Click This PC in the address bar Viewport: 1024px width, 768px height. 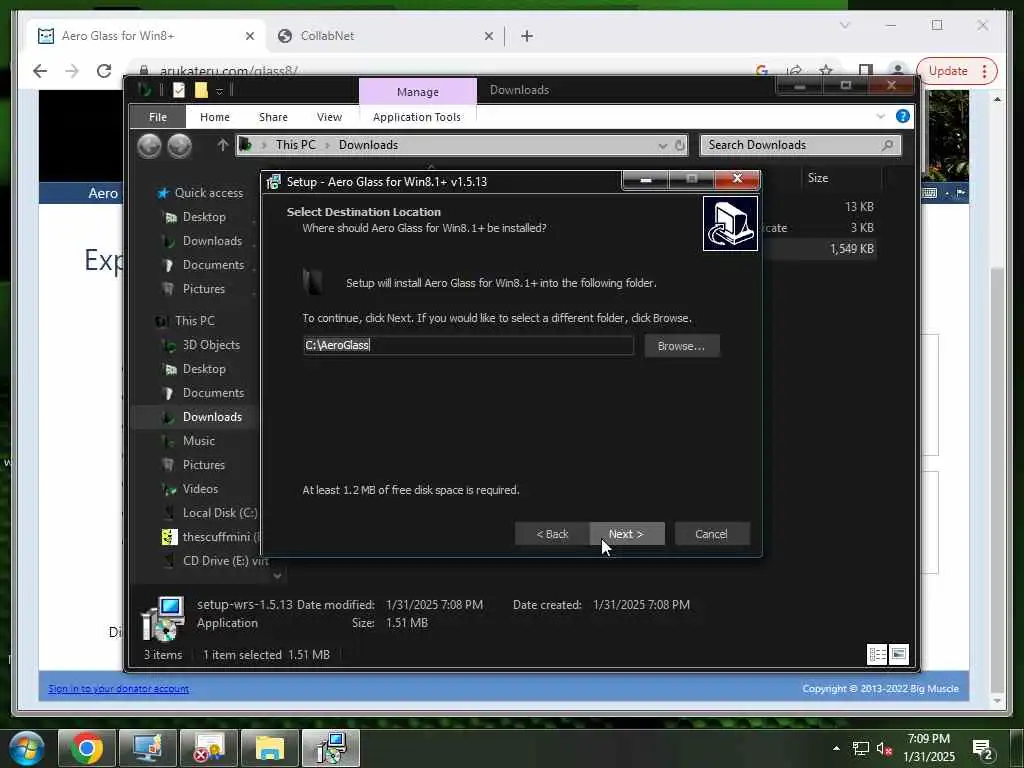pyautogui.click(x=295, y=145)
